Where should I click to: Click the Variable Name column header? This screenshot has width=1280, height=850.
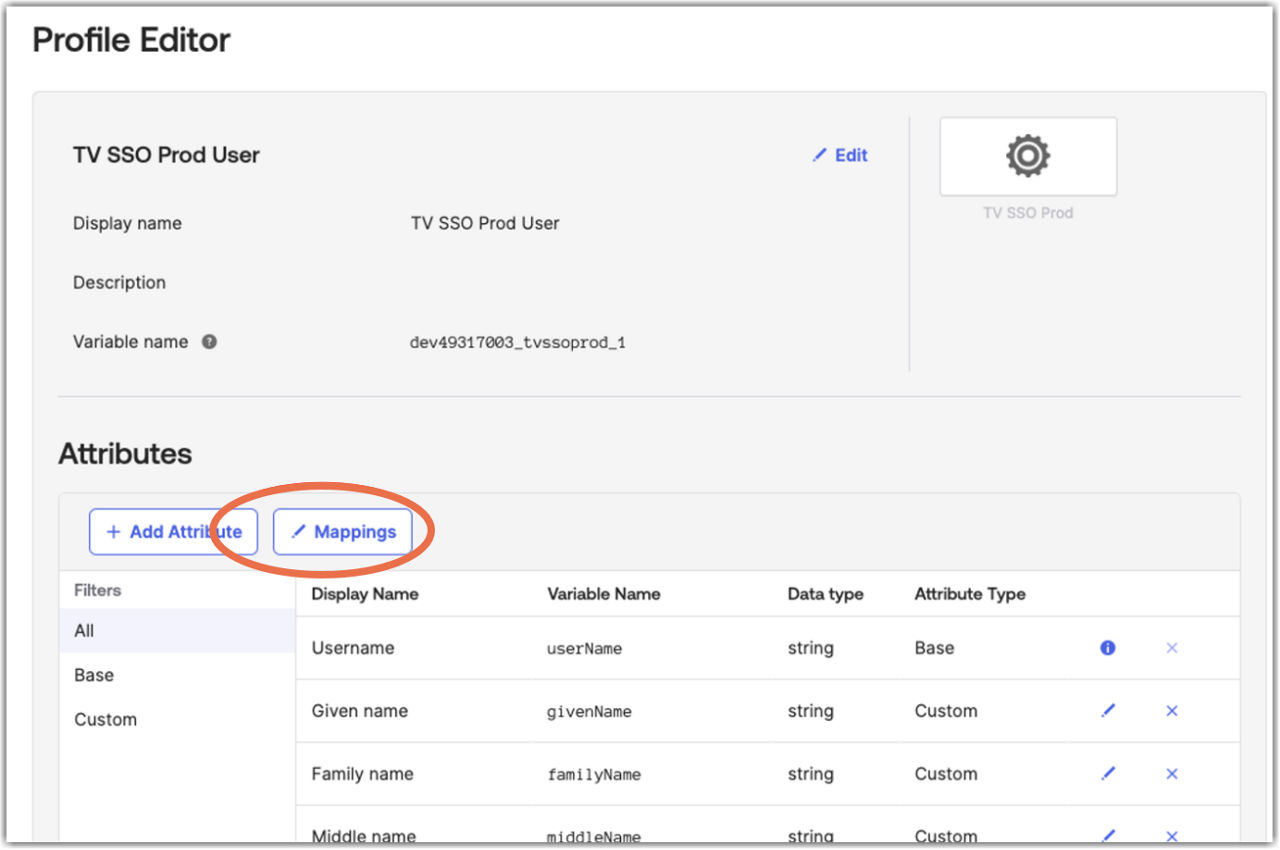pyautogui.click(x=604, y=594)
